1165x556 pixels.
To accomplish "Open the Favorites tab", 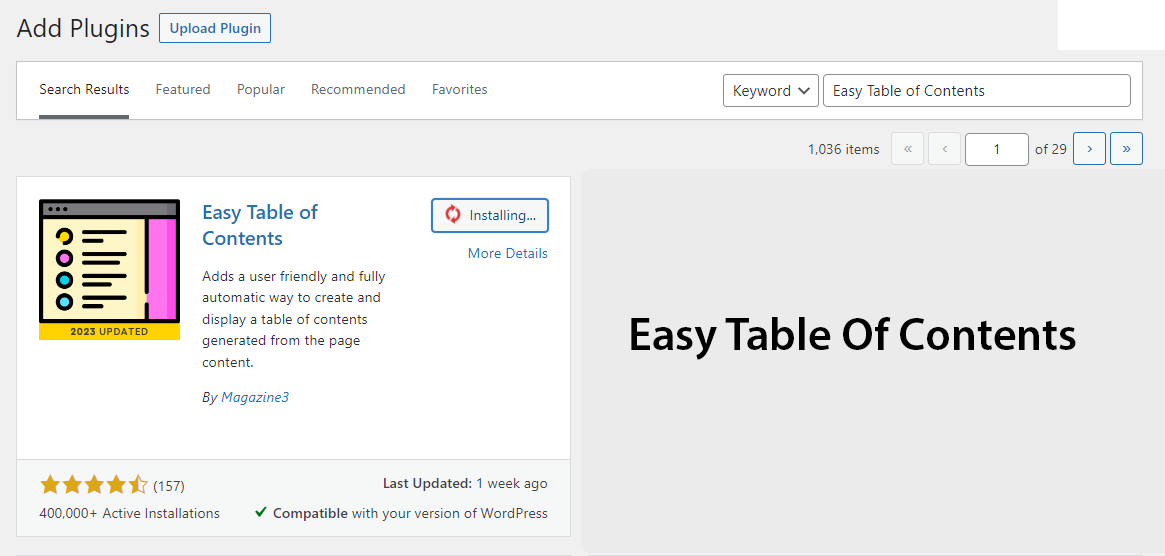I will [x=460, y=90].
